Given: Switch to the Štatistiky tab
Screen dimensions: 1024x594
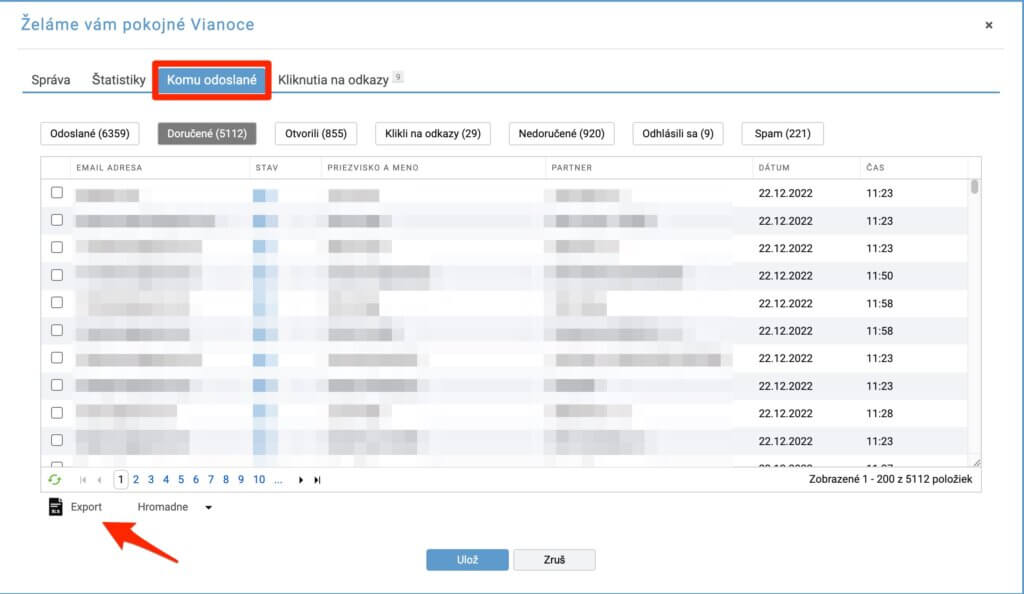Looking at the screenshot, I should coord(118,80).
